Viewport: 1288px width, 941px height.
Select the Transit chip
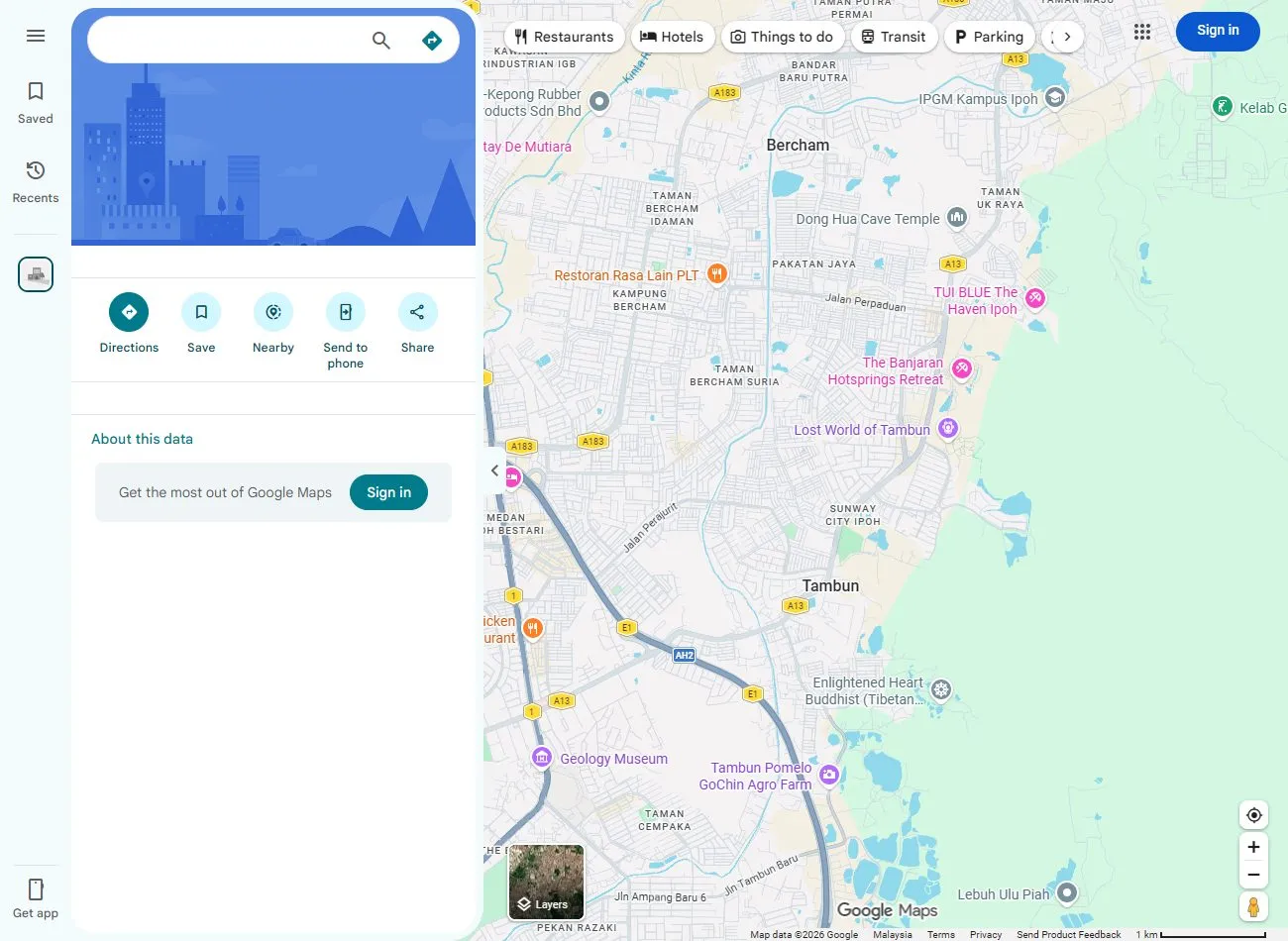(894, 37)
